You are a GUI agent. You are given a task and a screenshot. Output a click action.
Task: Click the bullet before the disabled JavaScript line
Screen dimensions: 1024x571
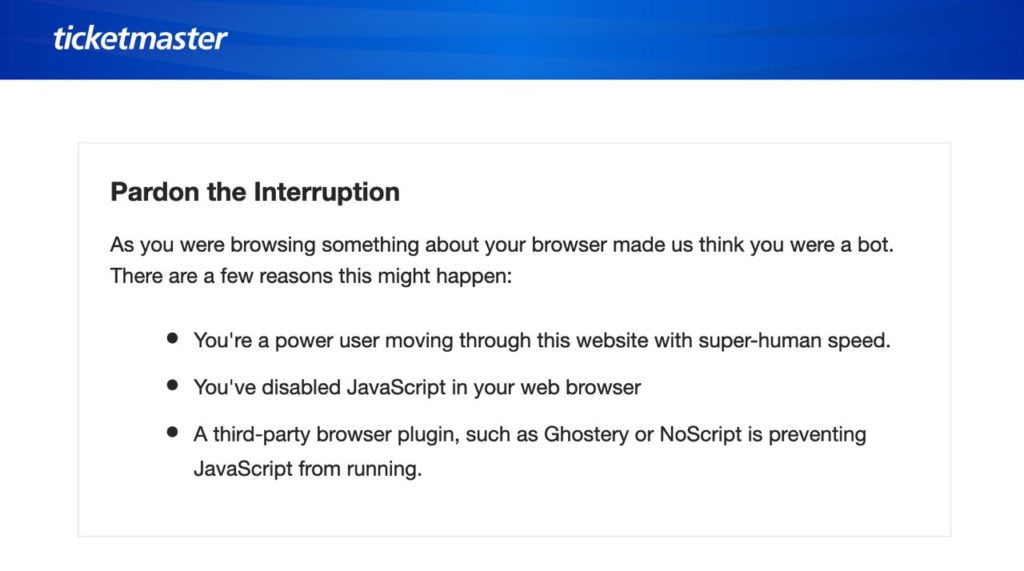[173, 384]
